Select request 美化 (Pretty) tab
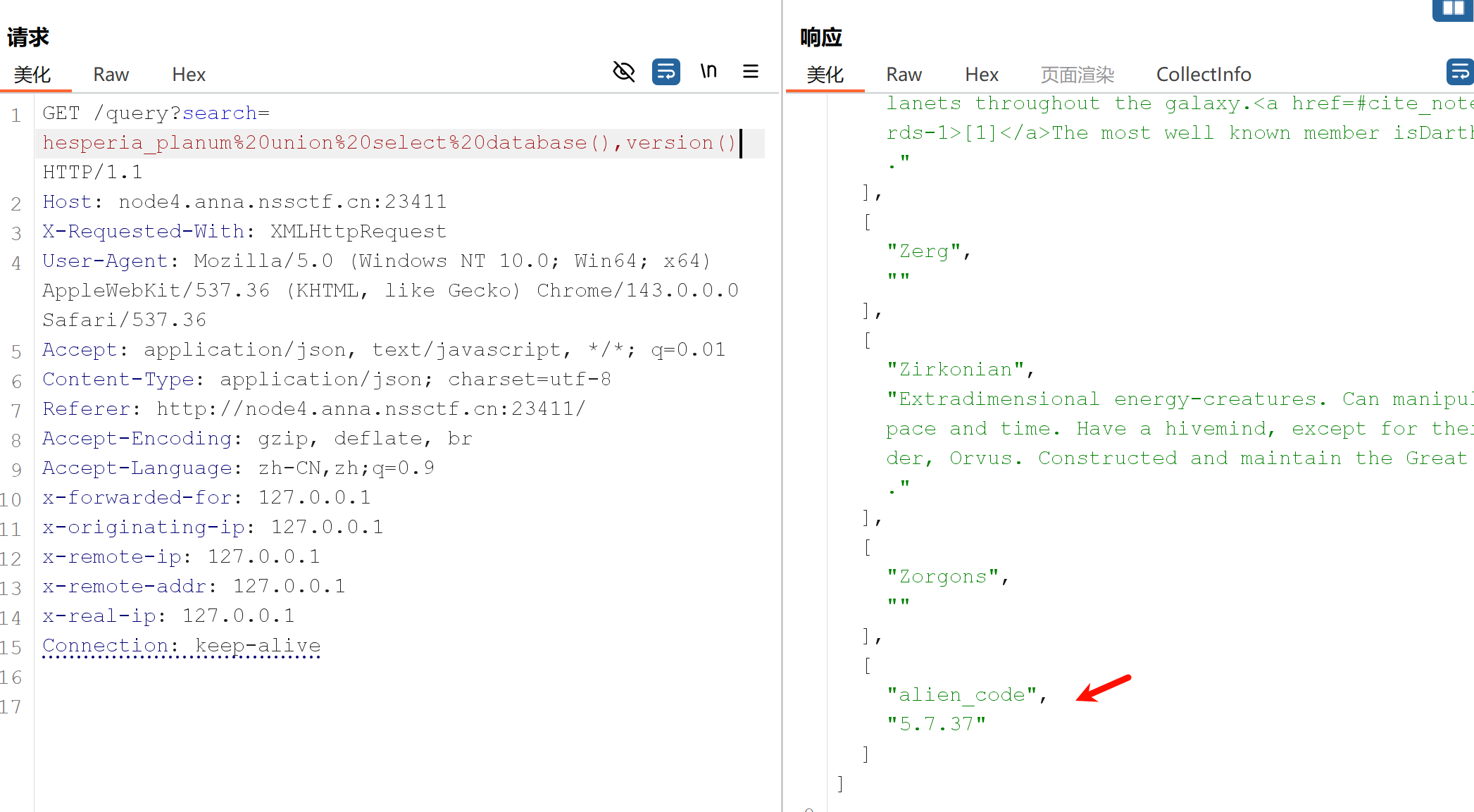Screen dimensions: 1474x812 coord(32,75)
